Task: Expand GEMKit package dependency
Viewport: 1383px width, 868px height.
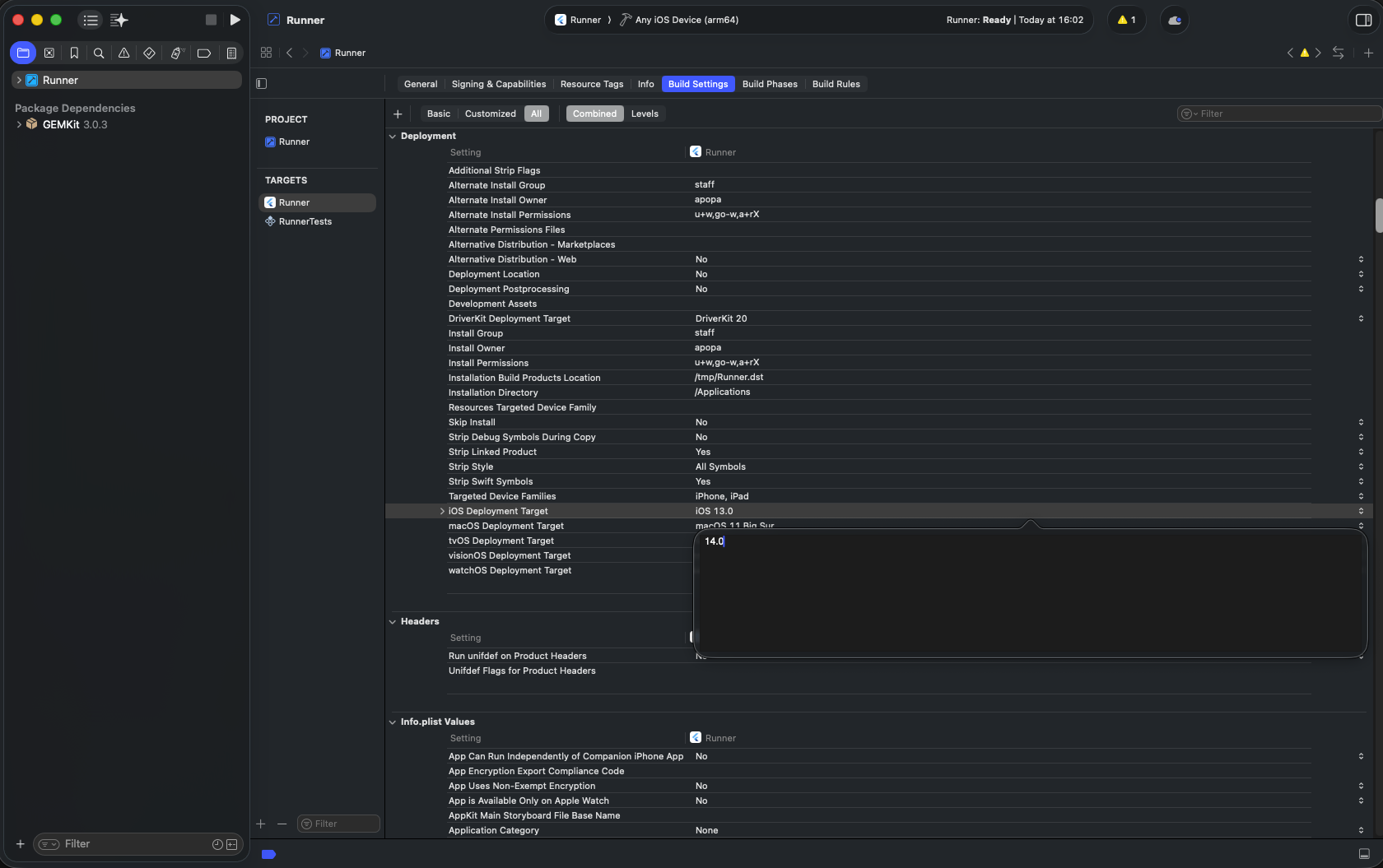Action: [x=19, y=124]
